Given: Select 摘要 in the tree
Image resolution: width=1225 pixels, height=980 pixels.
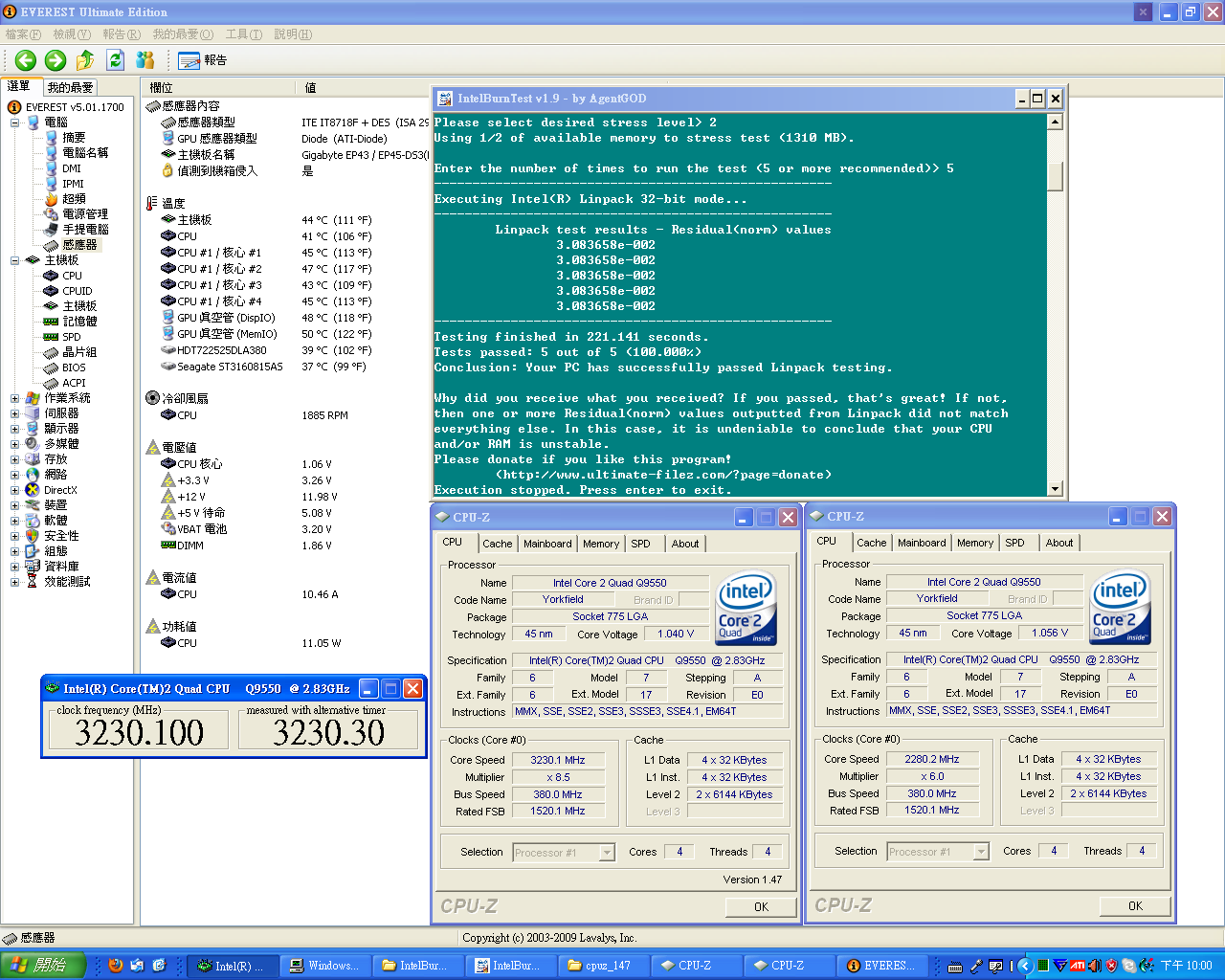Looking at the screenshot, I should point(74,138).
